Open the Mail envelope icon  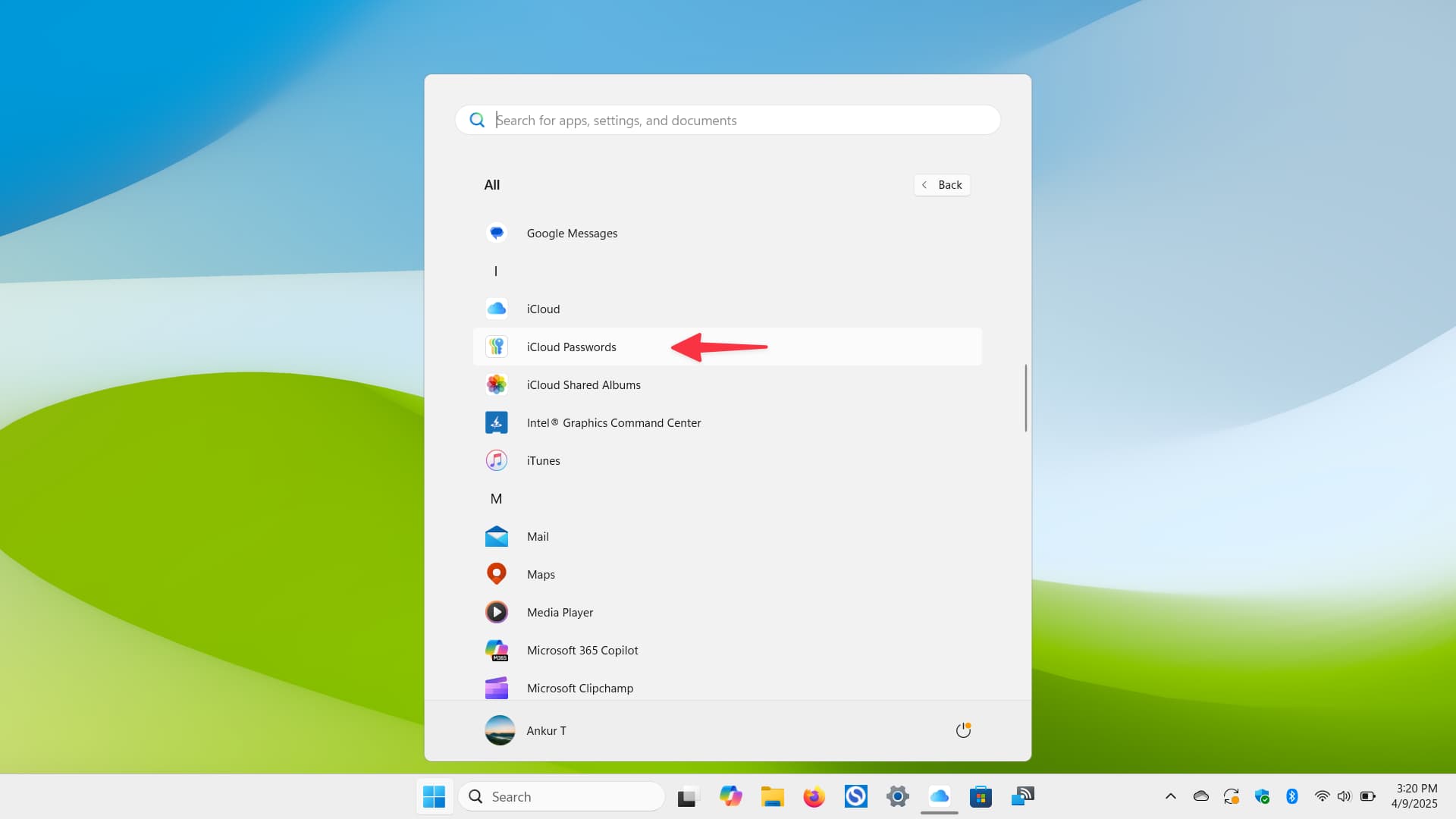496,536
